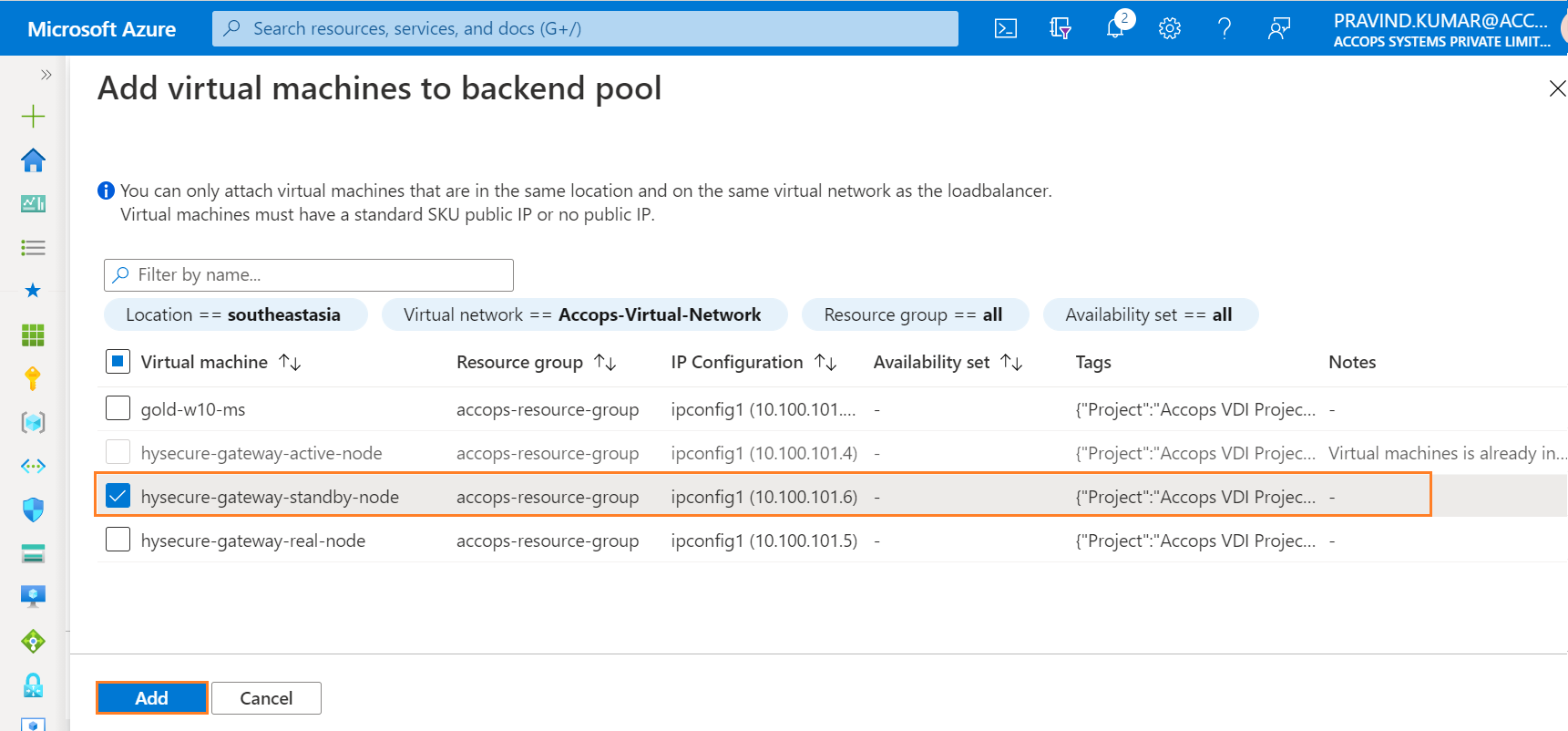Open Load balancers green diamond icon
Screen dimensions: 1568x731
(33, 641)
